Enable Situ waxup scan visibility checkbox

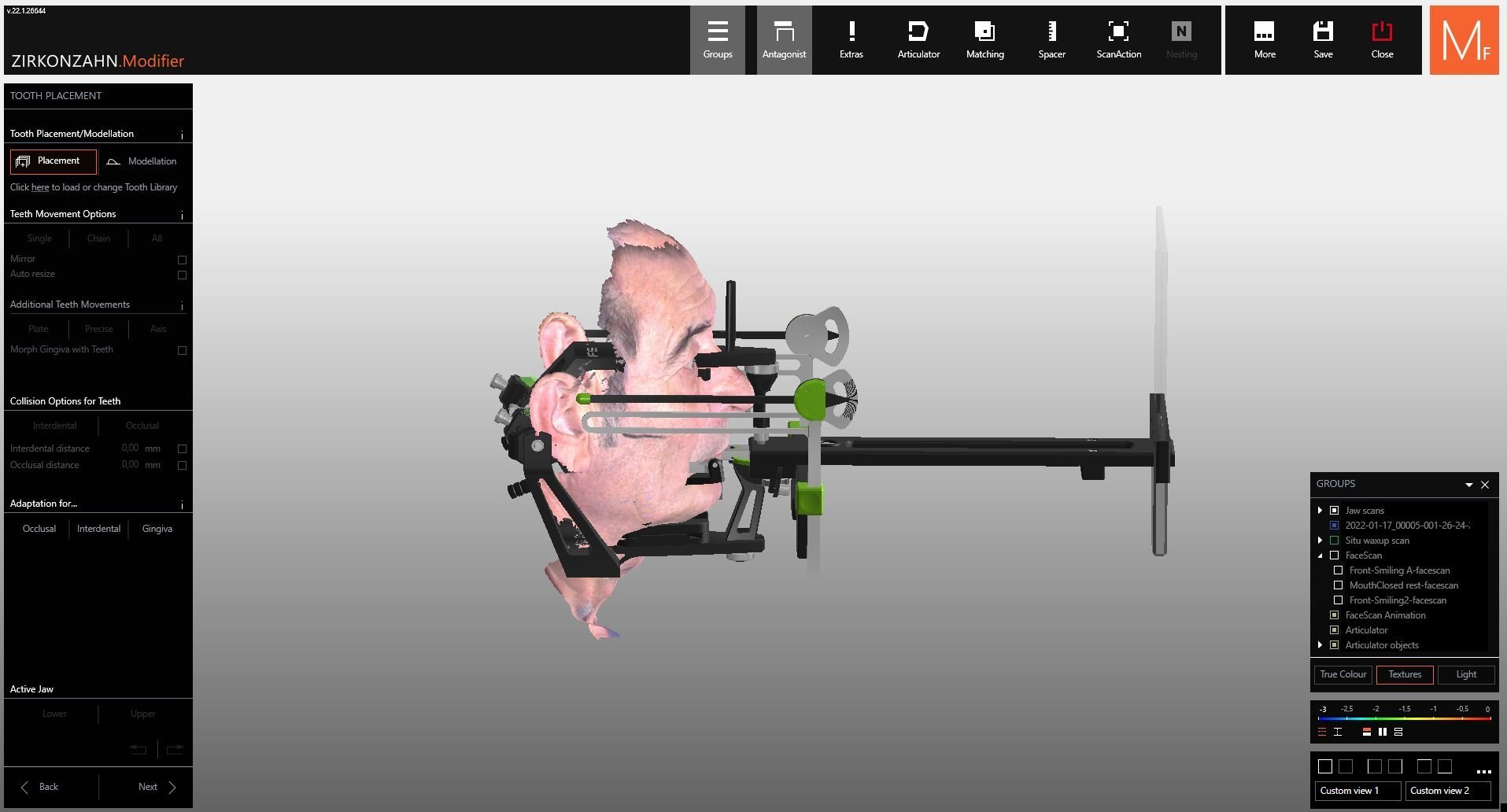1334,541
